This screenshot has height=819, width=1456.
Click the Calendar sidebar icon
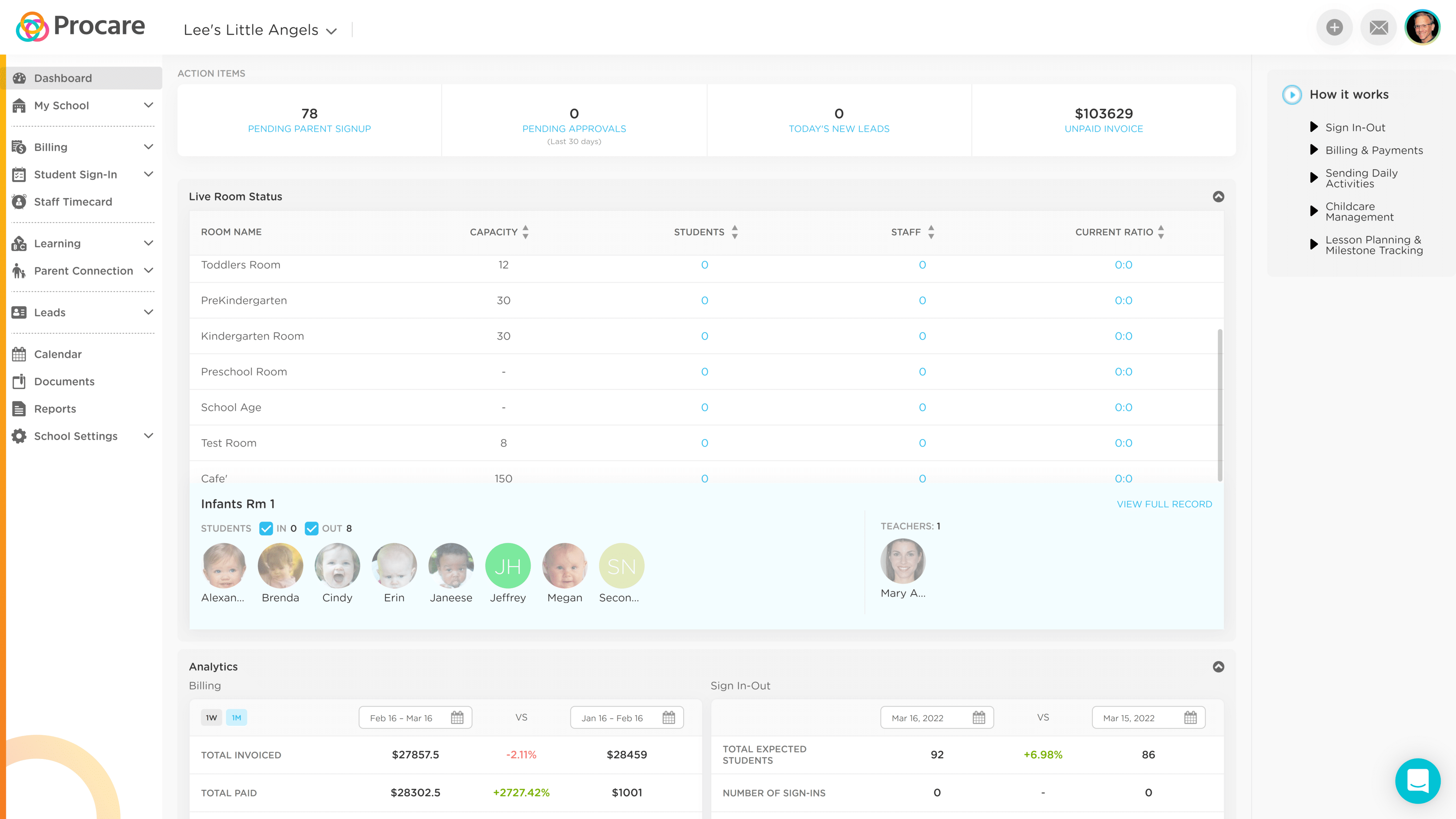19,355
